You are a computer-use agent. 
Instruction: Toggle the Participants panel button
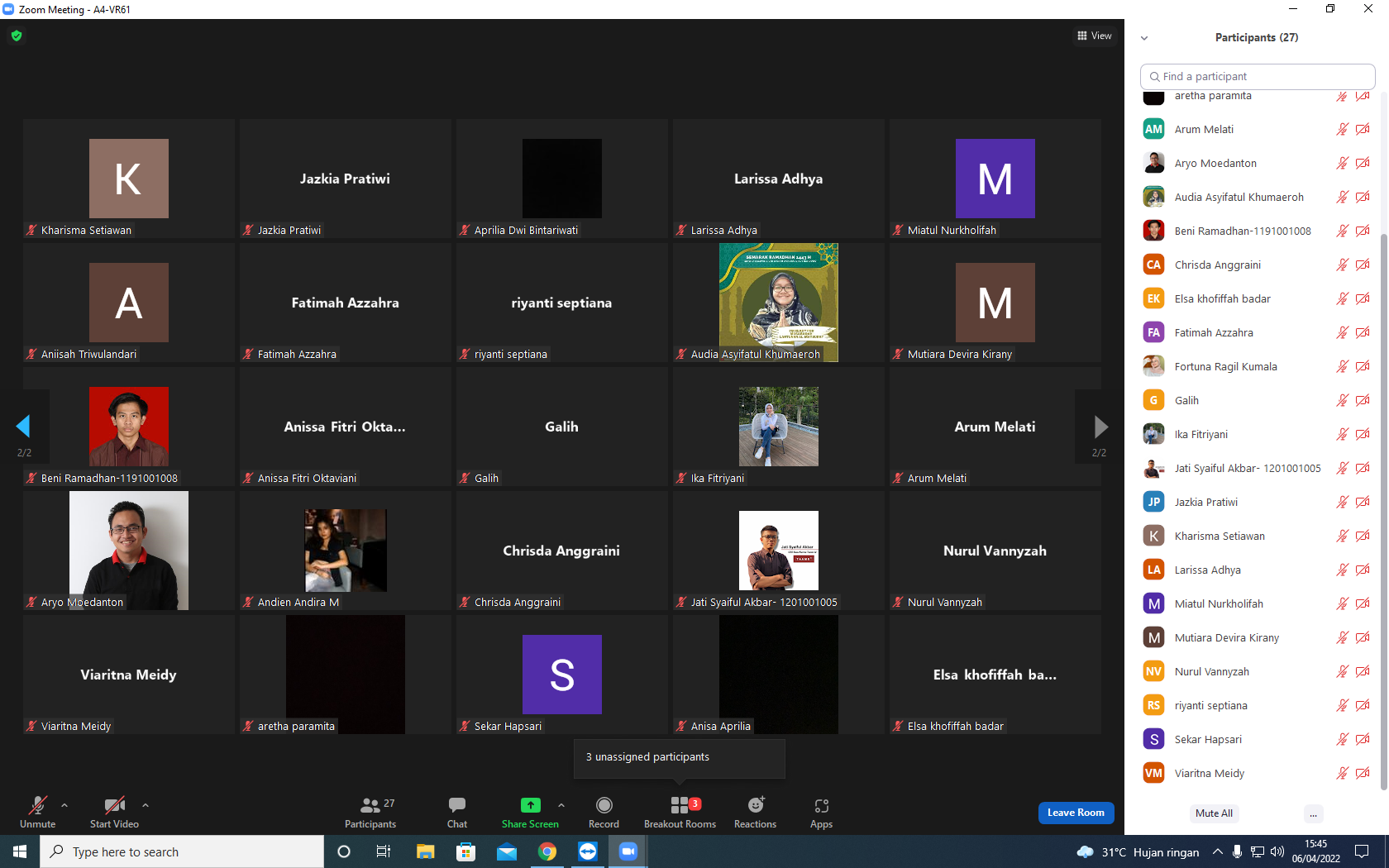(x=370, y=812)
